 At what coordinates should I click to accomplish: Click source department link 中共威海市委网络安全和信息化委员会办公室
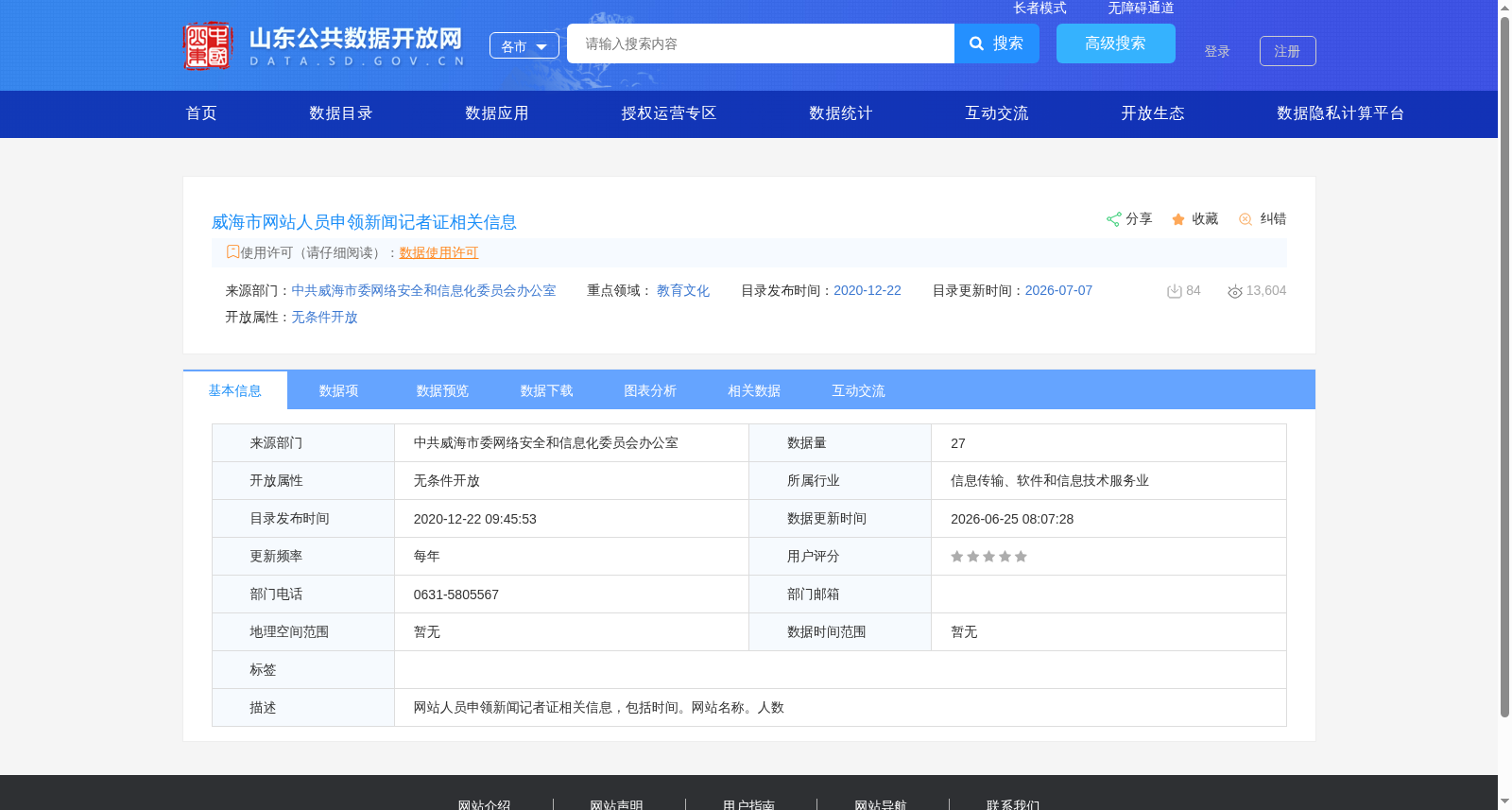(423, 291)
